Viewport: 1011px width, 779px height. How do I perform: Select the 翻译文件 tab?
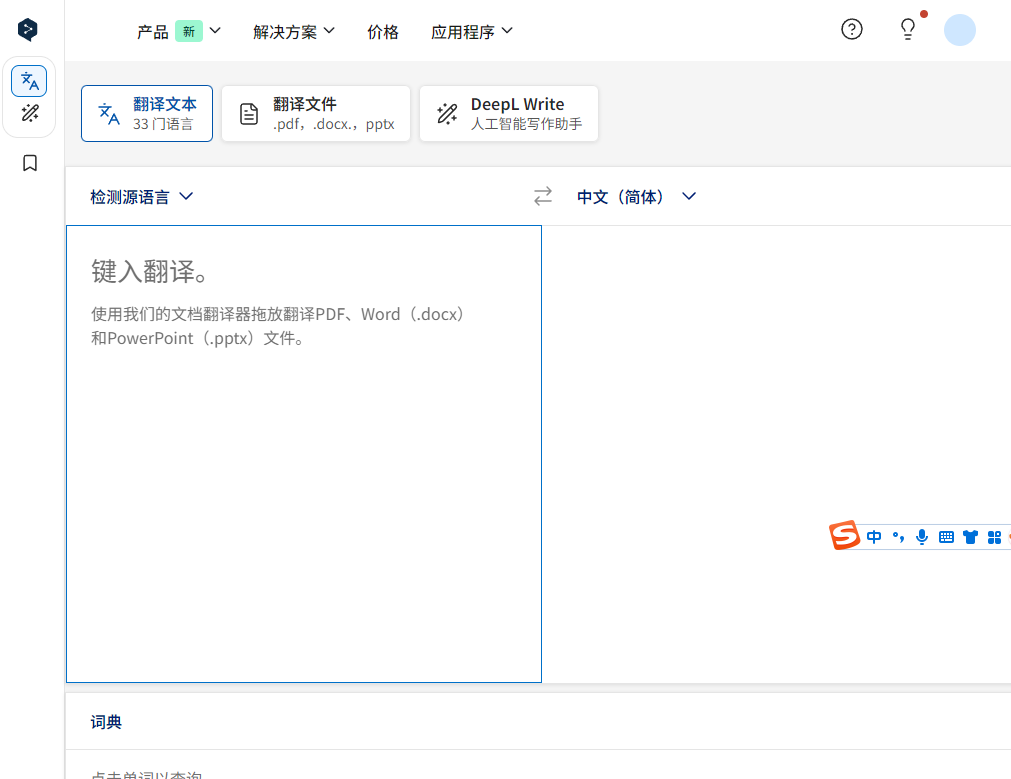[x=316, y=113]
